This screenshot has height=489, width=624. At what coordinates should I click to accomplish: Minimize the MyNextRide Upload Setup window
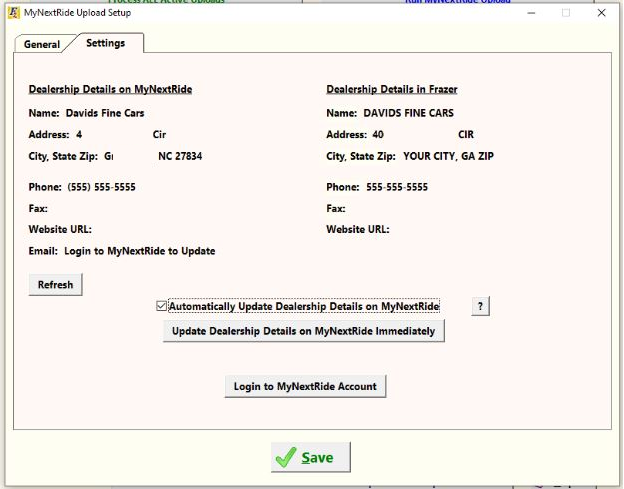click(x=531, y=13)
